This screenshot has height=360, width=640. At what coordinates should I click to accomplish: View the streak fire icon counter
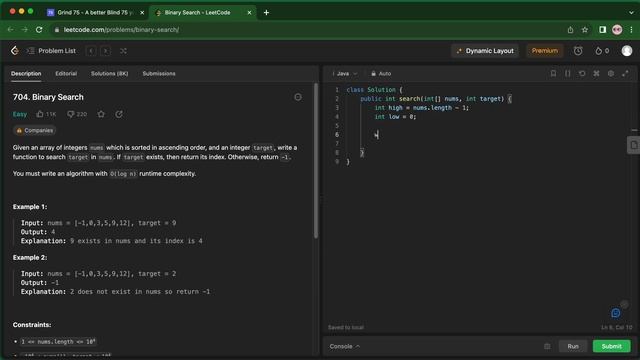602,51
